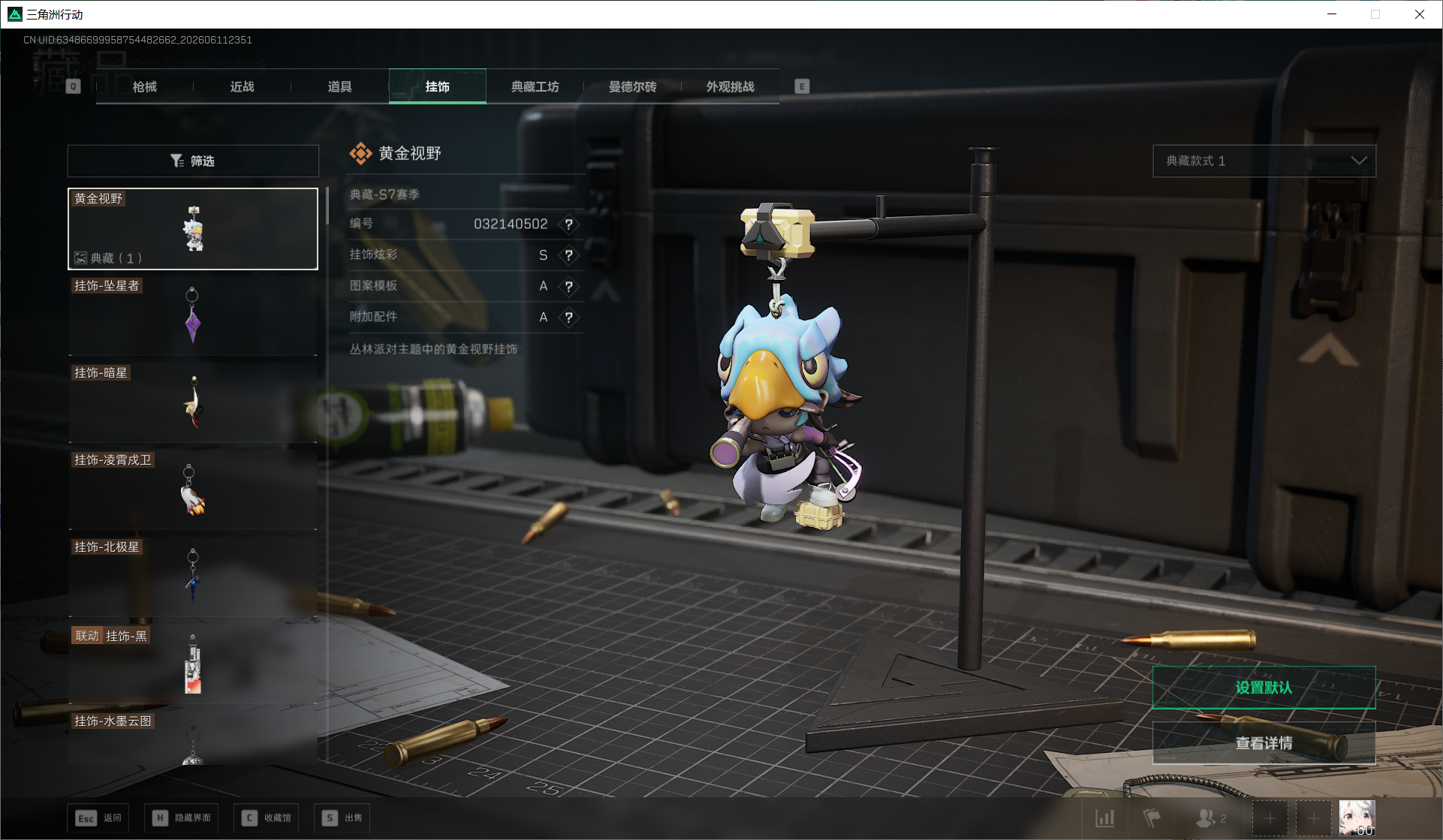
Task: Click the orange rarity icon beside 黄金视野 title
Action: [360, 153]
